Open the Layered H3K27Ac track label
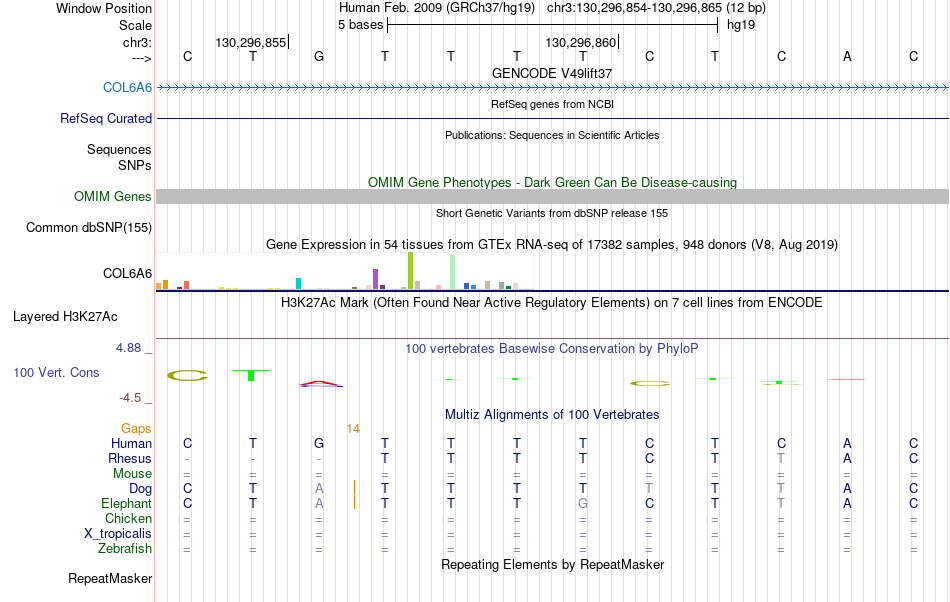The image size is (950, 602). [x=65, y=316]
